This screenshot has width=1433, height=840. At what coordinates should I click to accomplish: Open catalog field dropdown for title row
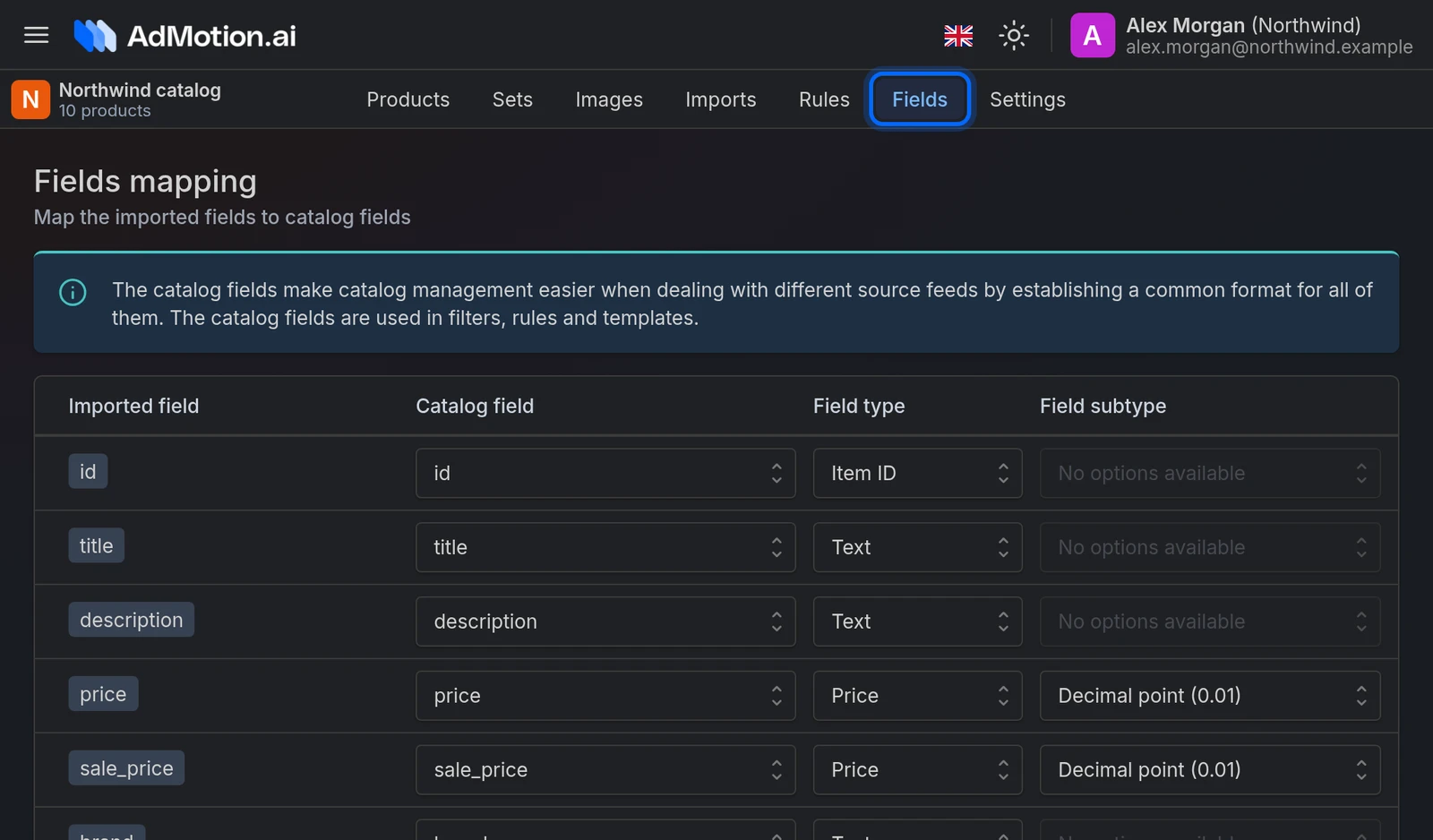(x=605, y=547)
